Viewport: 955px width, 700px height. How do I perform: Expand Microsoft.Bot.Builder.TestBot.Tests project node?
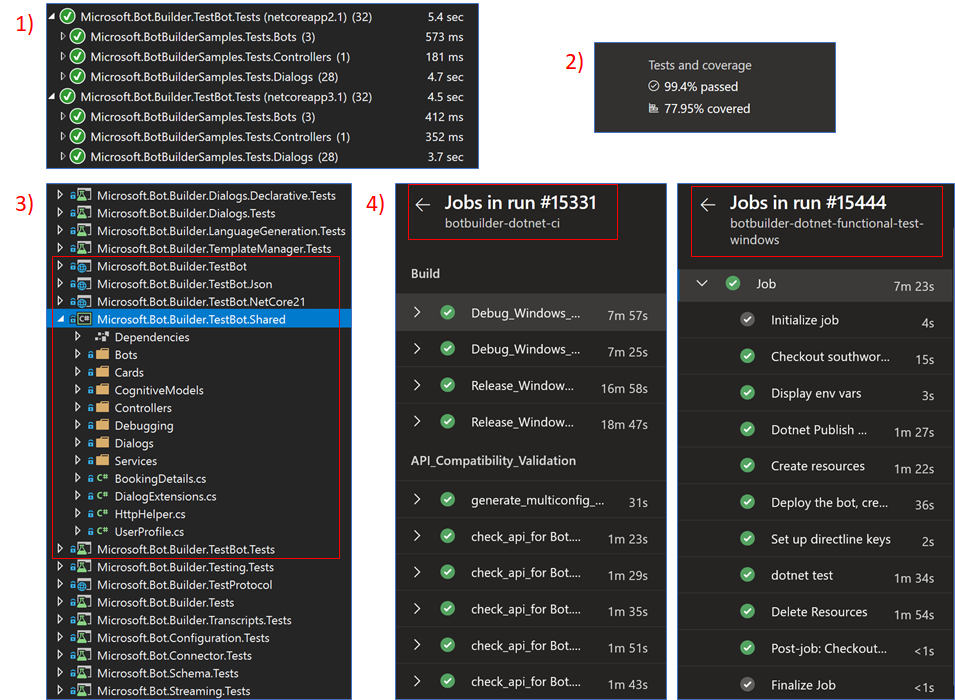pos(60,549)
